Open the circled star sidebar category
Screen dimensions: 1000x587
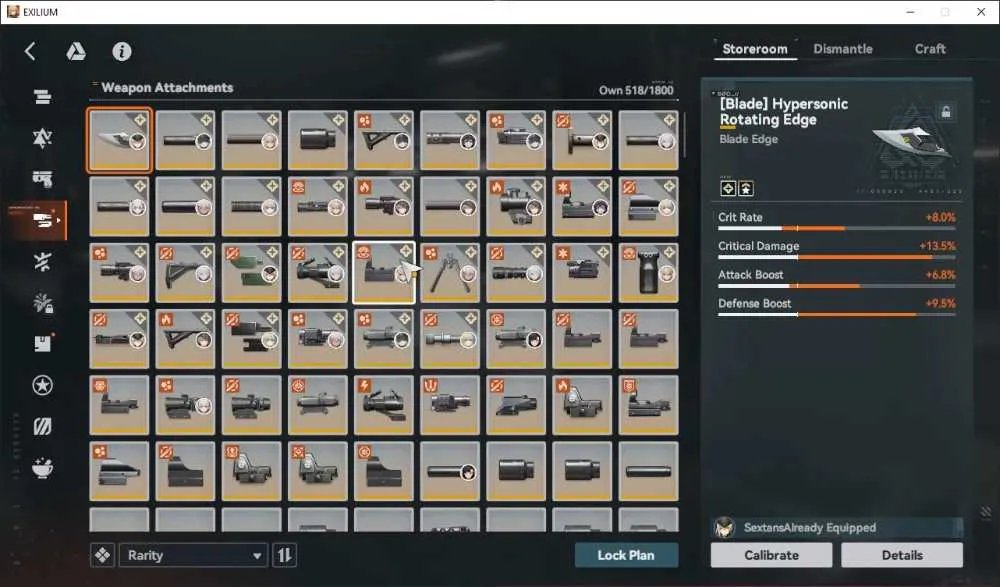pos(43,385)
